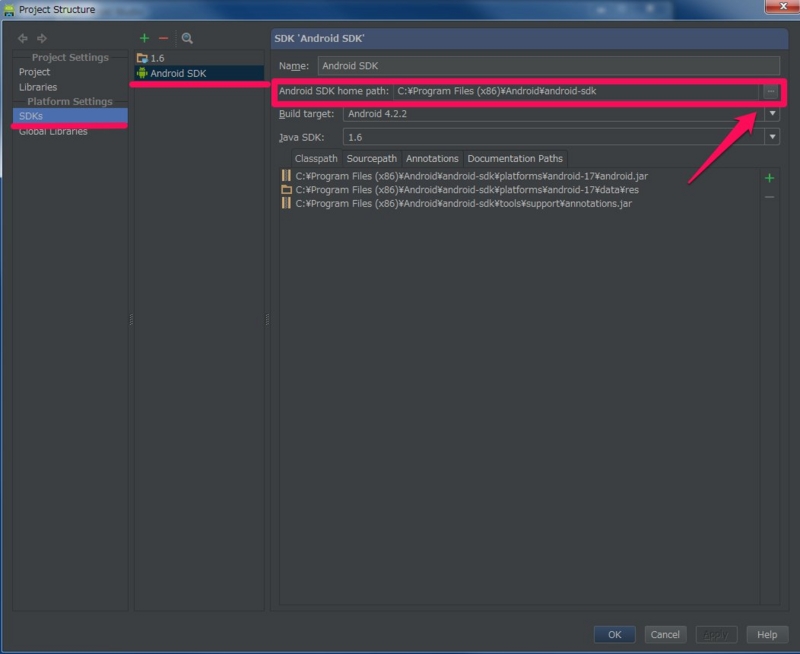Switch to the Annotations tab
800x654 pixels.
coord(432,159)
